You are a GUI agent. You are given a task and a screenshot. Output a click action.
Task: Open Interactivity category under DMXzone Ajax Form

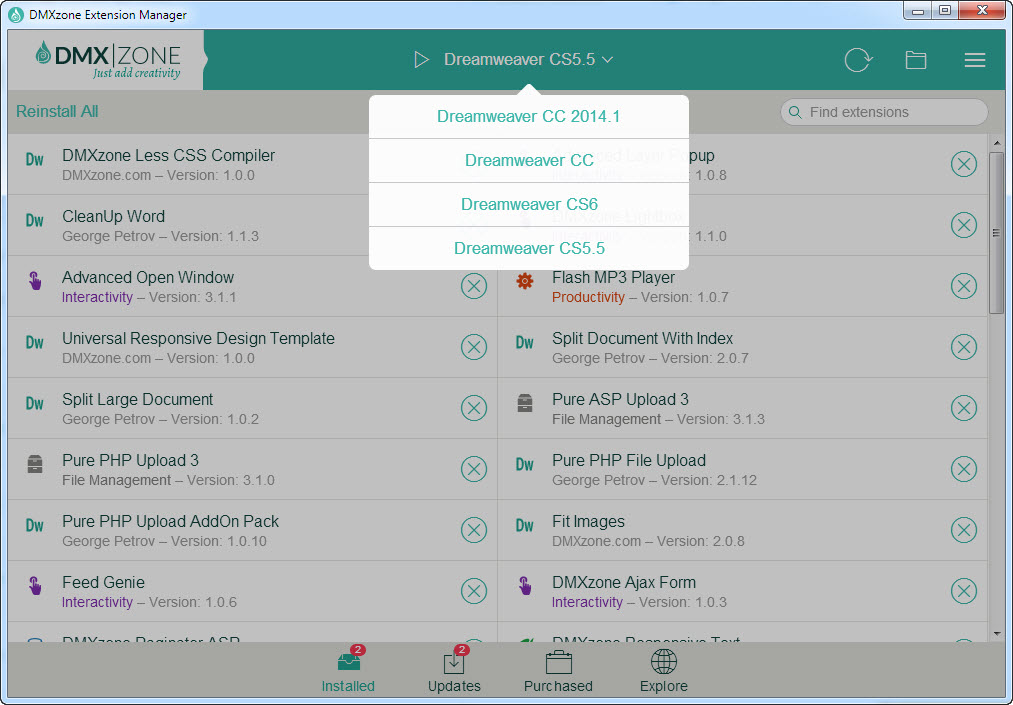tap(587, 602)
